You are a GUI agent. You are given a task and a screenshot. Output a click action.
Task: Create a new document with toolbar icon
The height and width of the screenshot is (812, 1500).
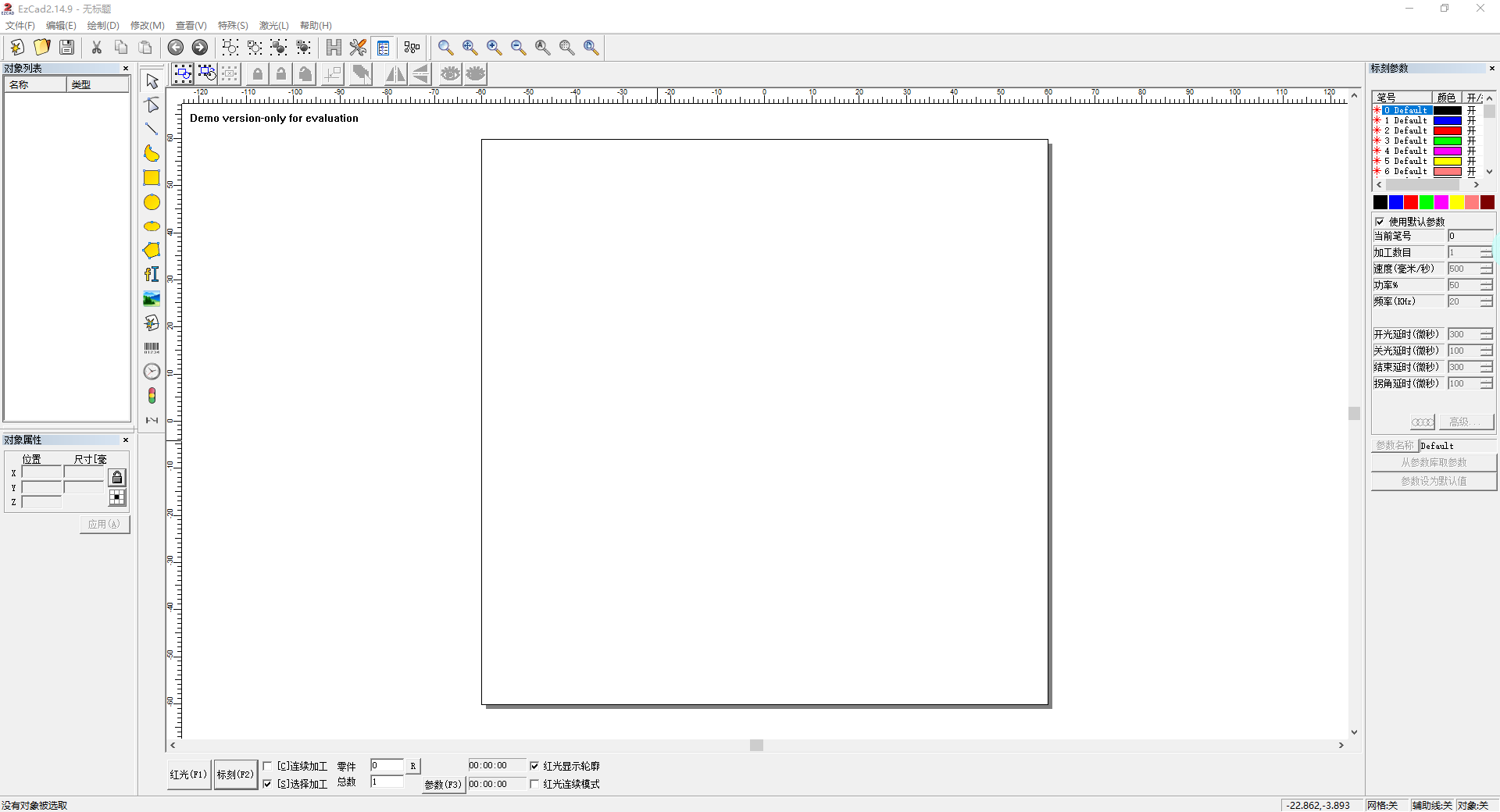coord(17,48)
